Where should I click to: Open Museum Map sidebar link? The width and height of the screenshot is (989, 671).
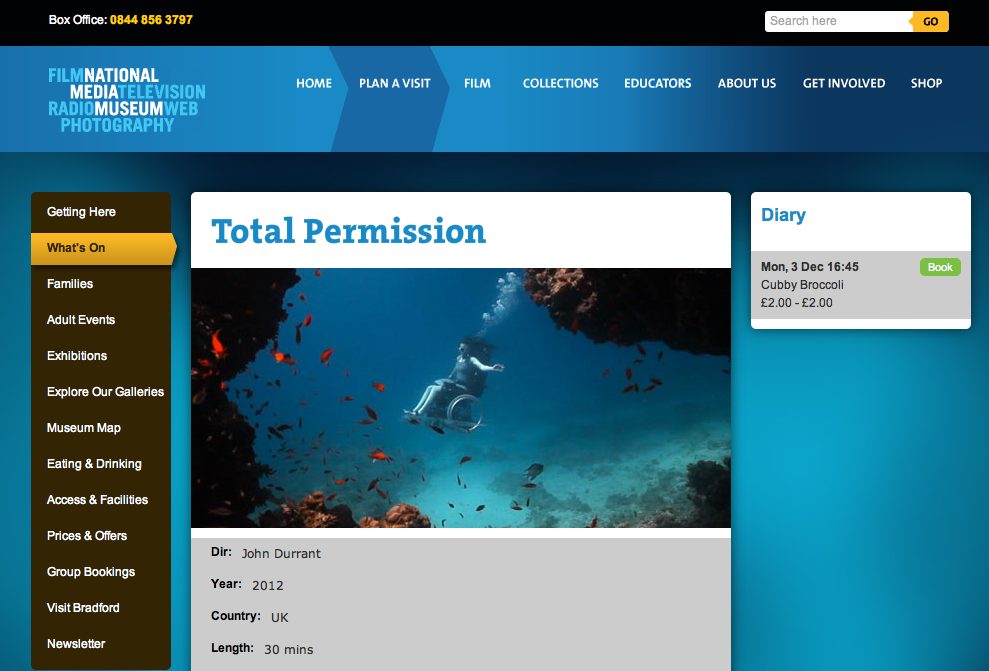coord(84,428)
